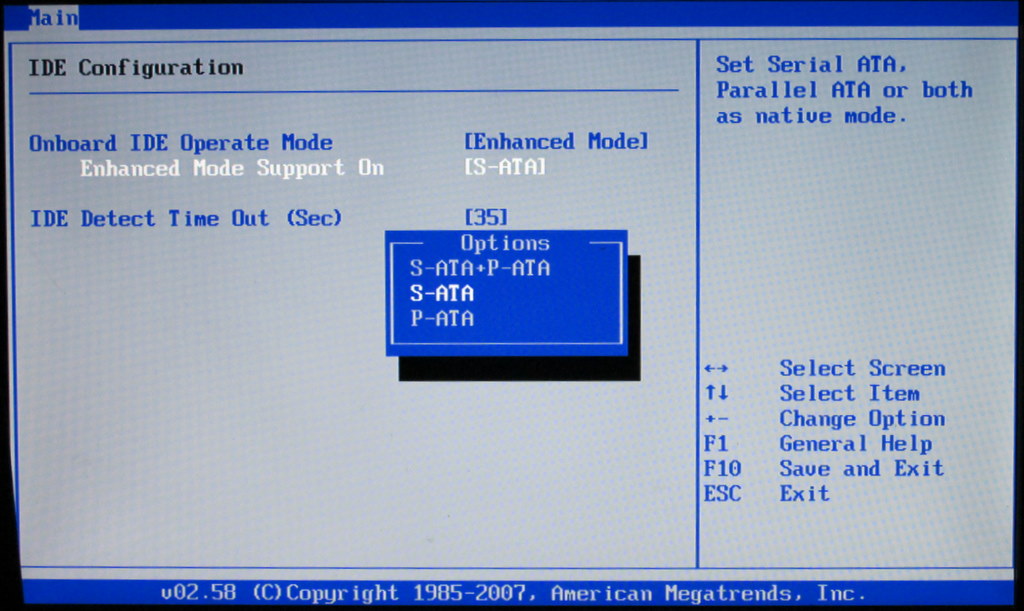The height and width of the screenshot is (611, 1024).
Task: Click the Options popup title
Action: pos(505,243)
